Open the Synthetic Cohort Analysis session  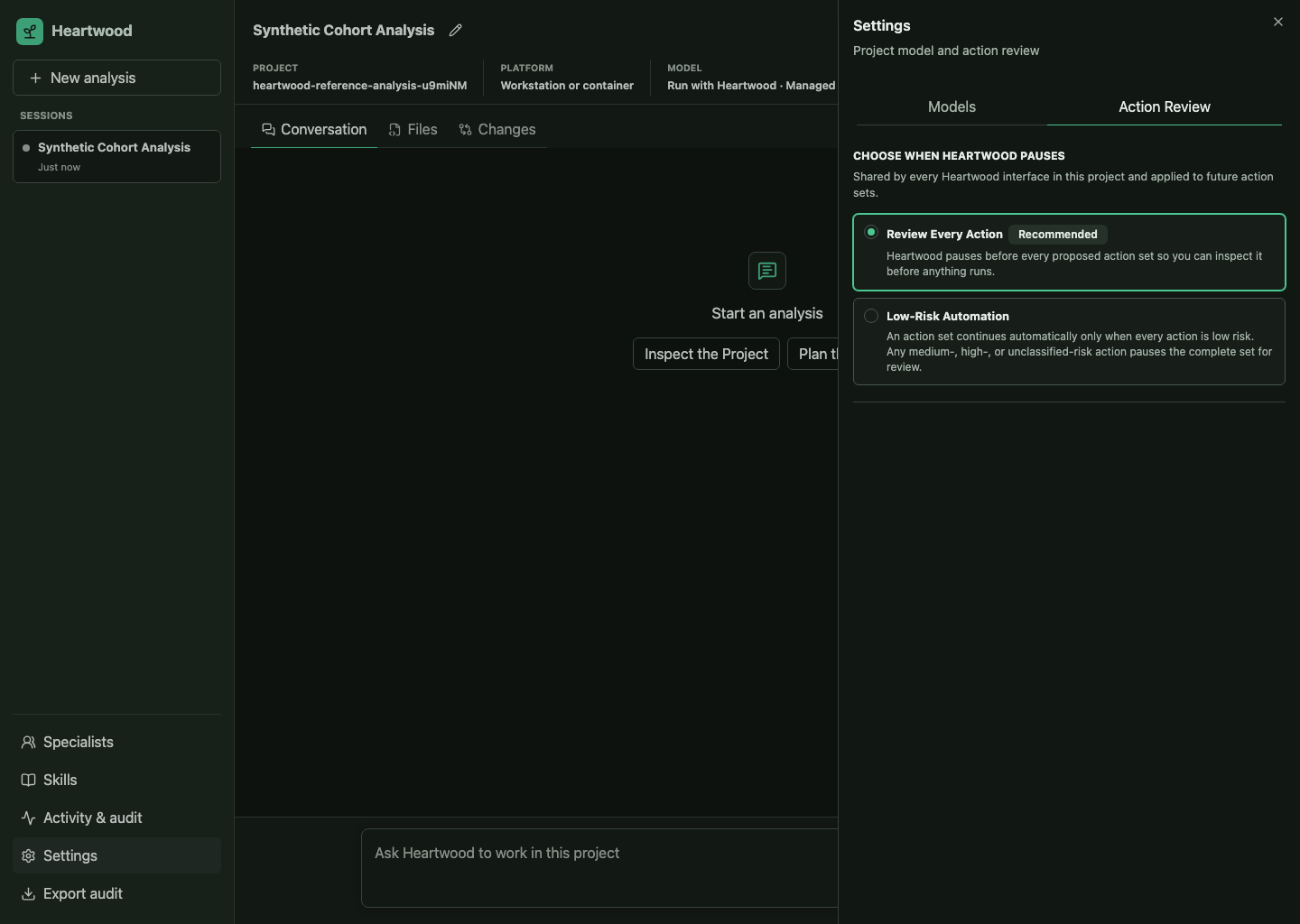(116, 156)
